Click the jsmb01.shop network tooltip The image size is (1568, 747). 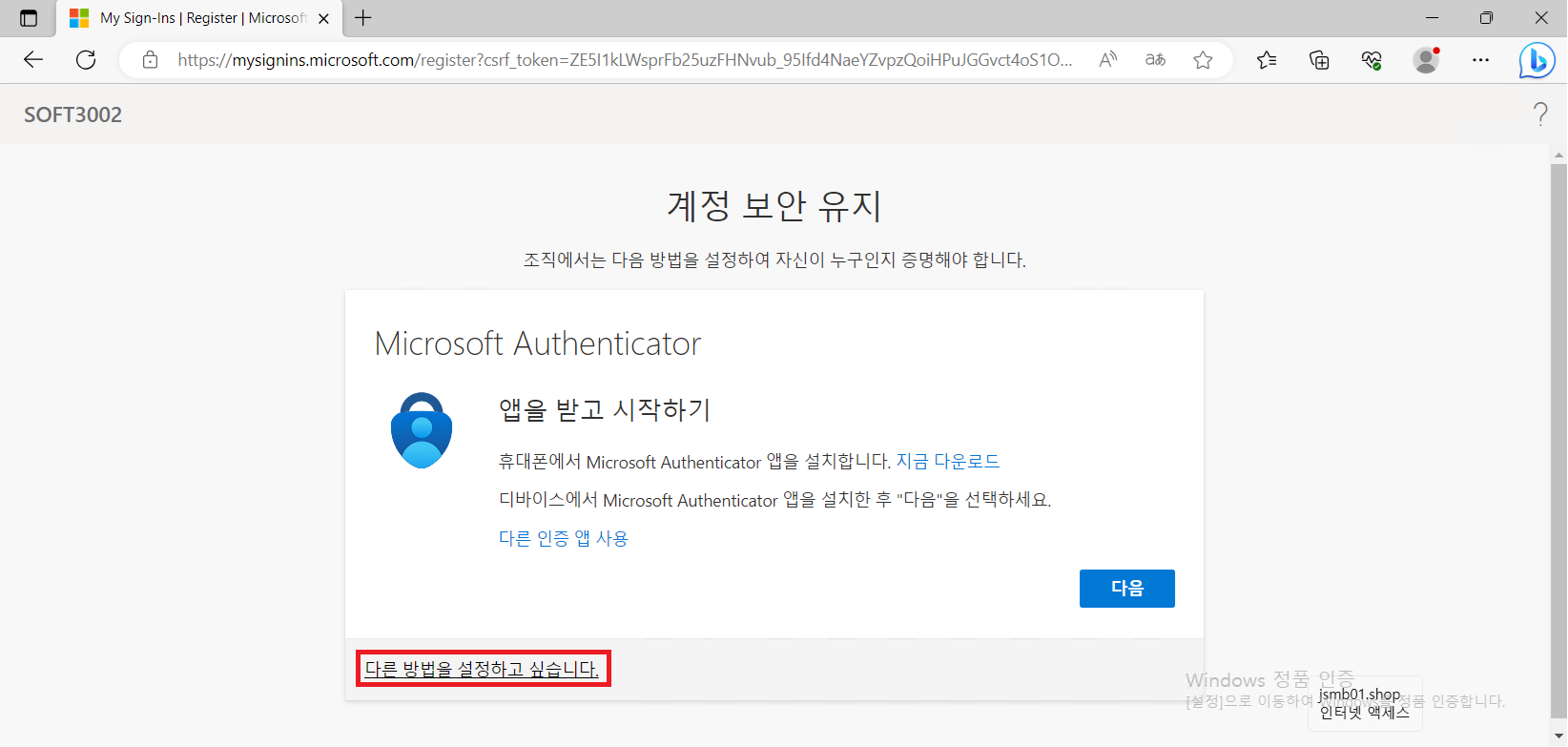[x=1365, y=703]
